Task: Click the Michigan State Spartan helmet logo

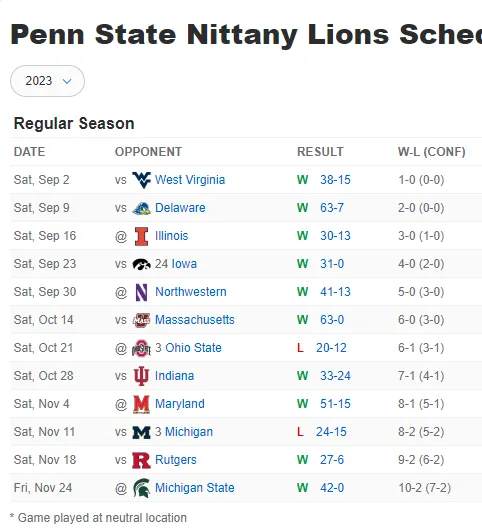Action: 141,488
